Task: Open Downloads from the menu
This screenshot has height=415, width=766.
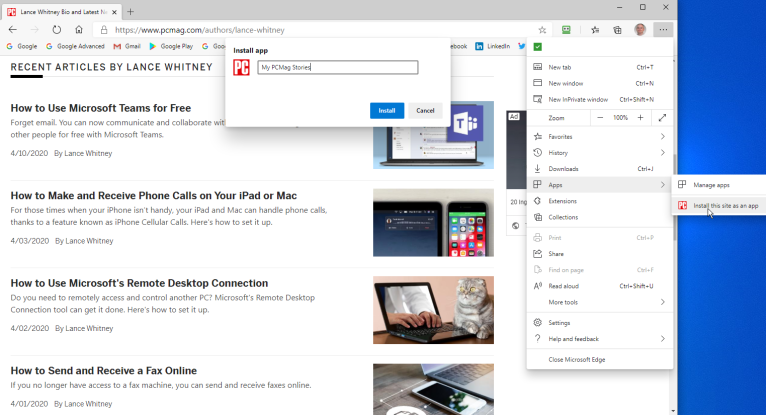Action: [600, 169]
